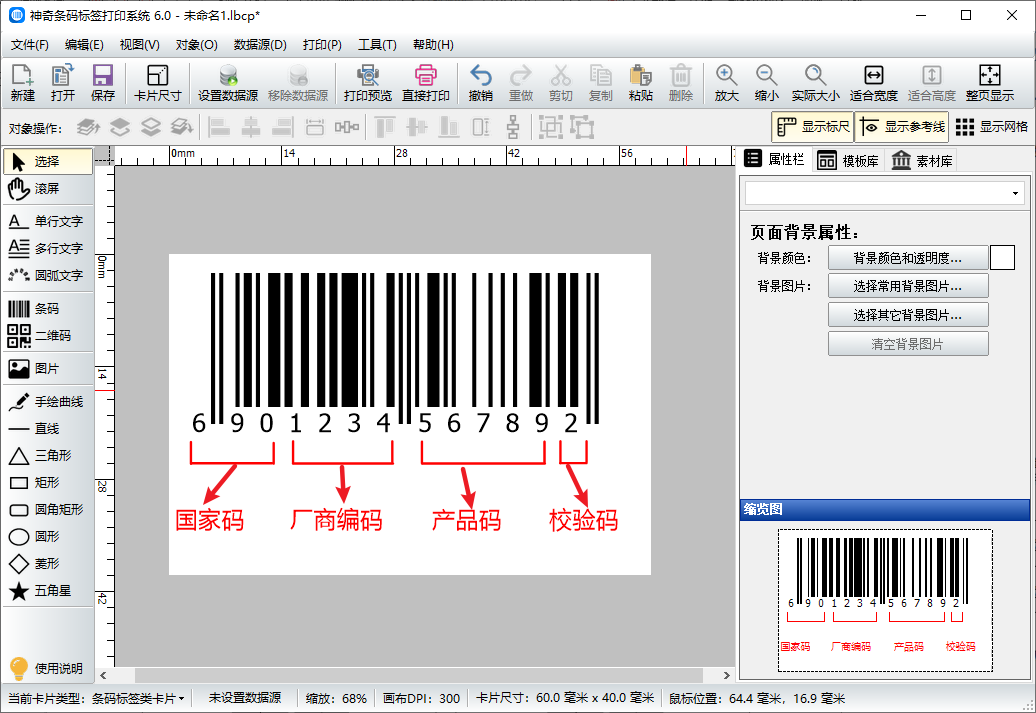Viewport: 1036px width, 713px height.
Task: Set view to 实际大小 actual size
Action: click(815, 83)
